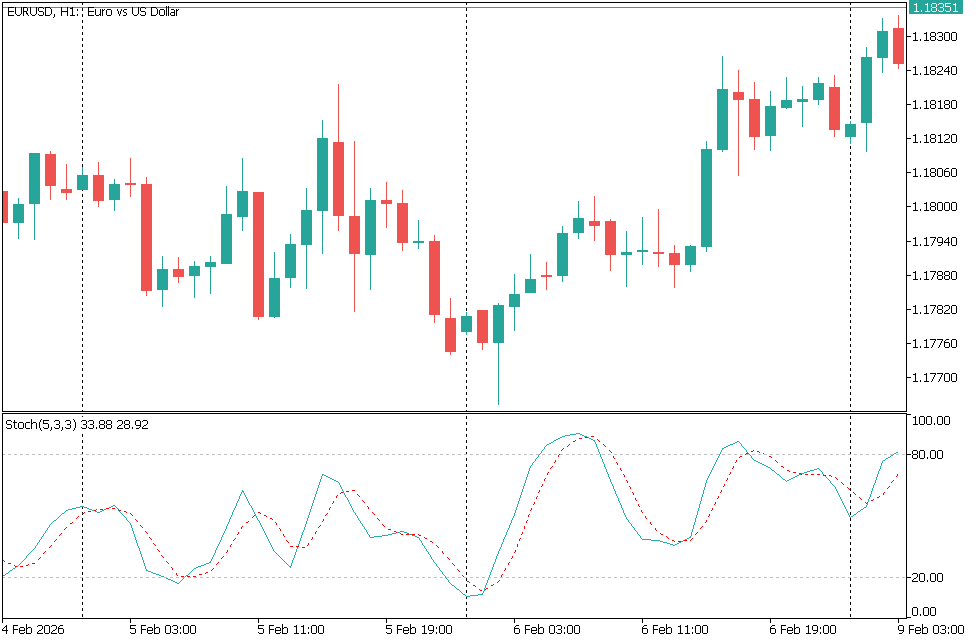Click the 6 Feb 19:00 time label

point(802,630)
